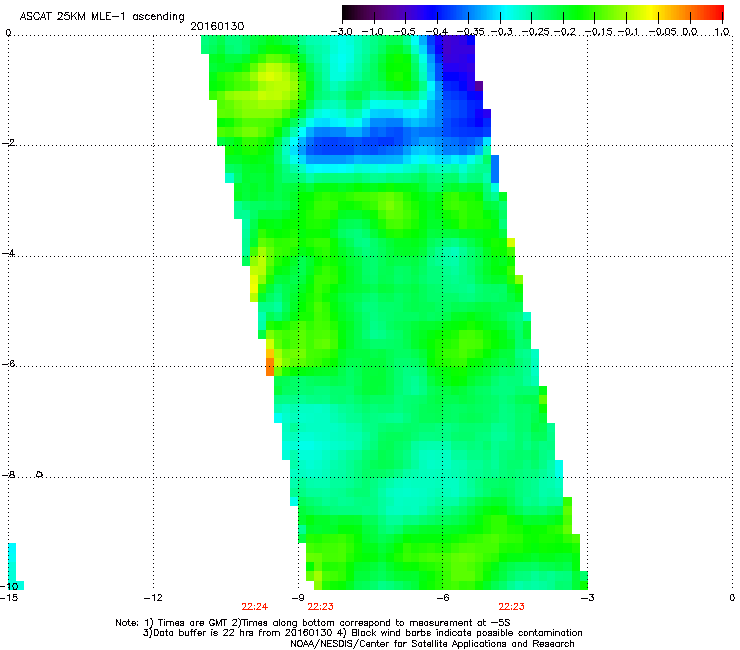Pick the black end of the color bar
The image size is (740, 650).
click(348, 13)
